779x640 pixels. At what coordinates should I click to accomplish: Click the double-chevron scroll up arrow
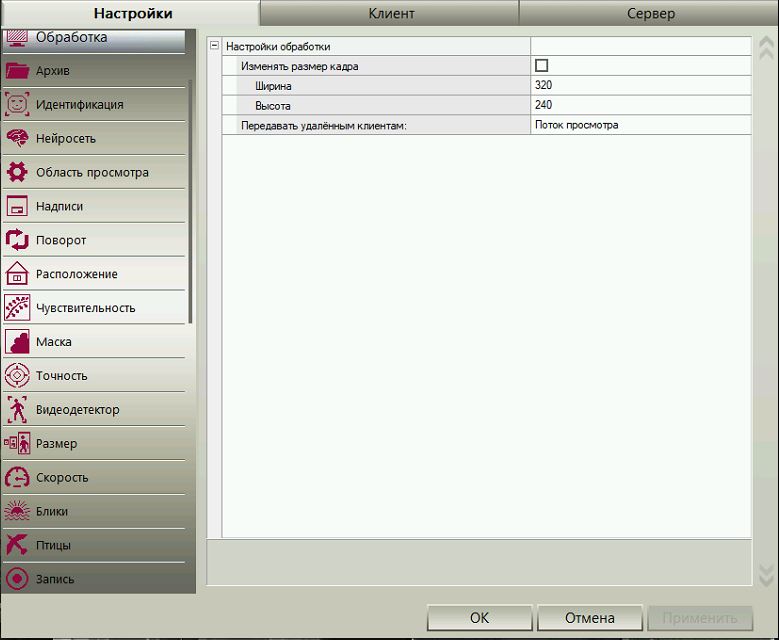[766, 48]
